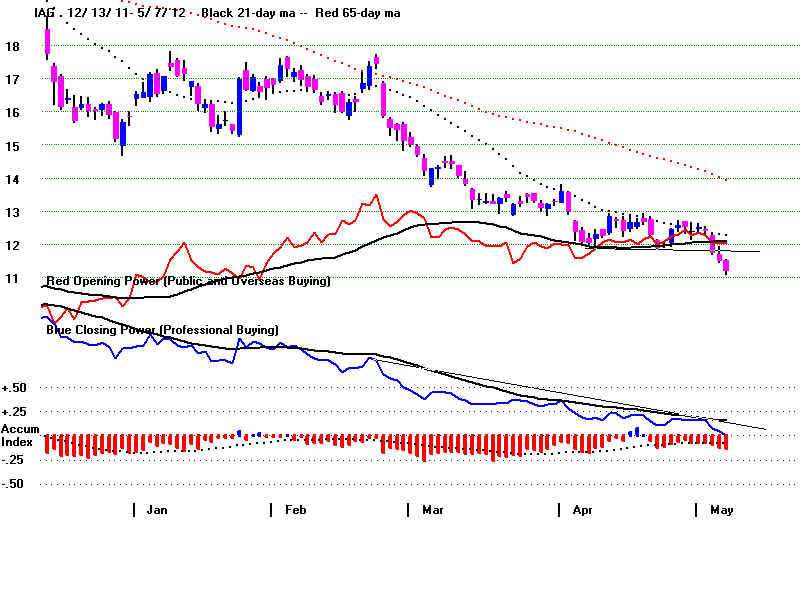The height and width of the screenshot is (600, 800).
Task: Click the -.25 accumulation scale label
Action: pos(14,459)
